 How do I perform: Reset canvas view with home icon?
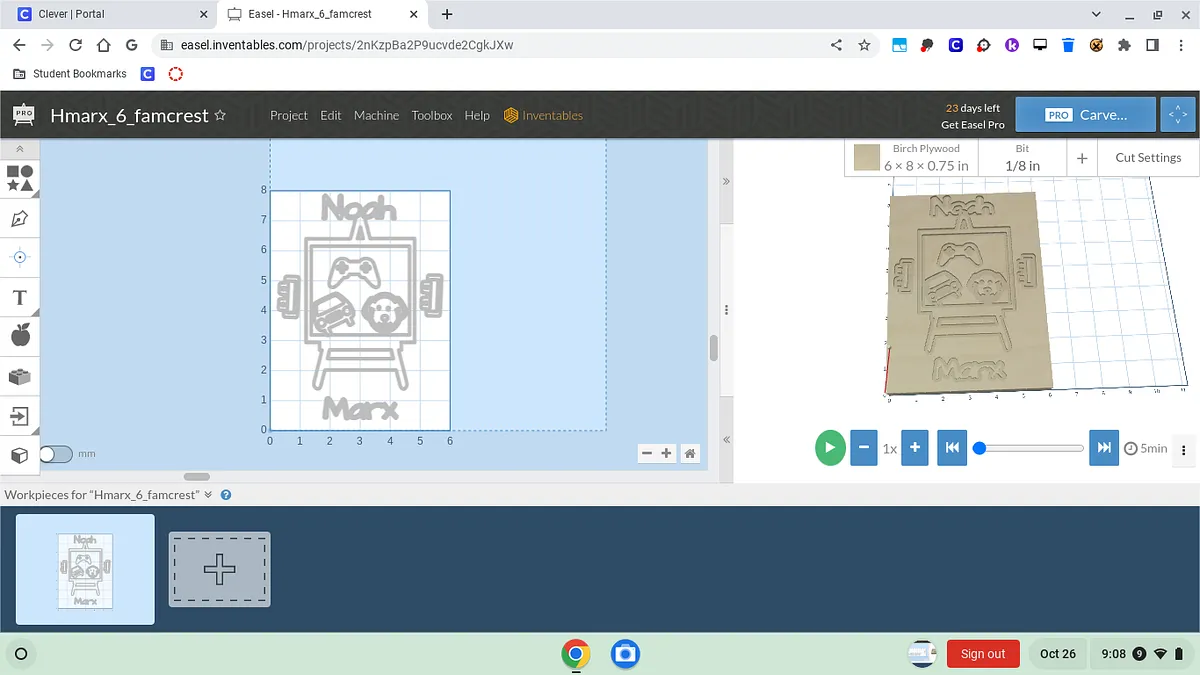pyautogui.click(x=689, y=453)
